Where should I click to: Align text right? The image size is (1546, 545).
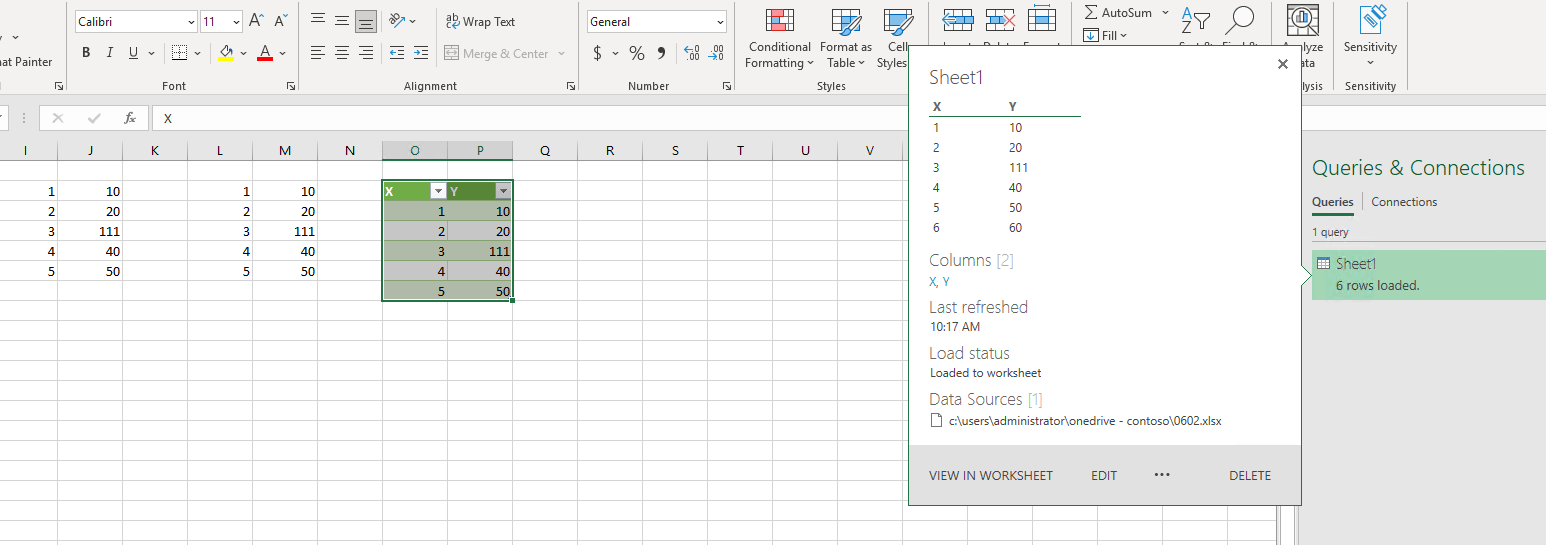(x=366, y=53)
